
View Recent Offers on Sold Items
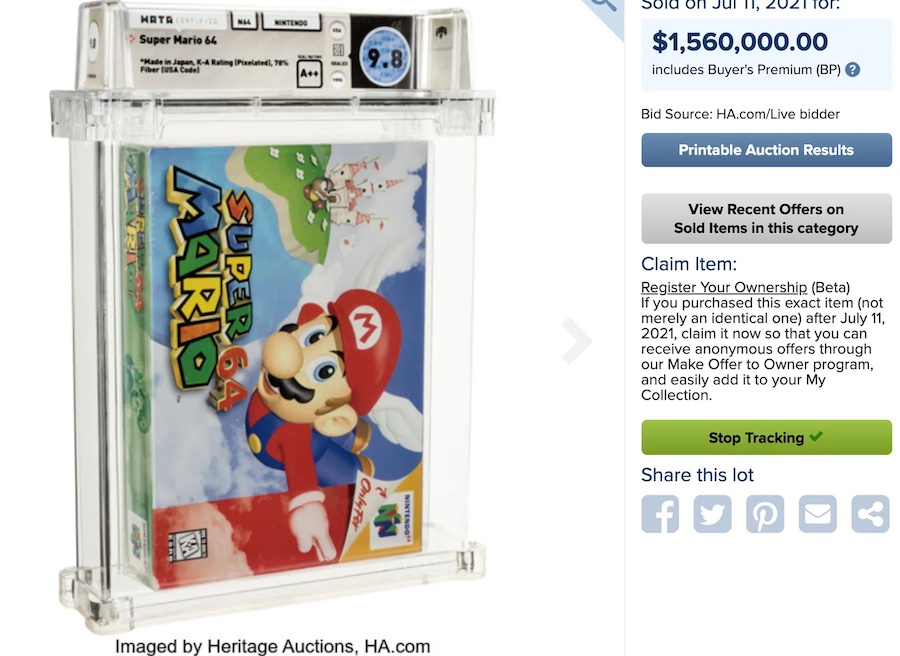[x=766, y=219]
